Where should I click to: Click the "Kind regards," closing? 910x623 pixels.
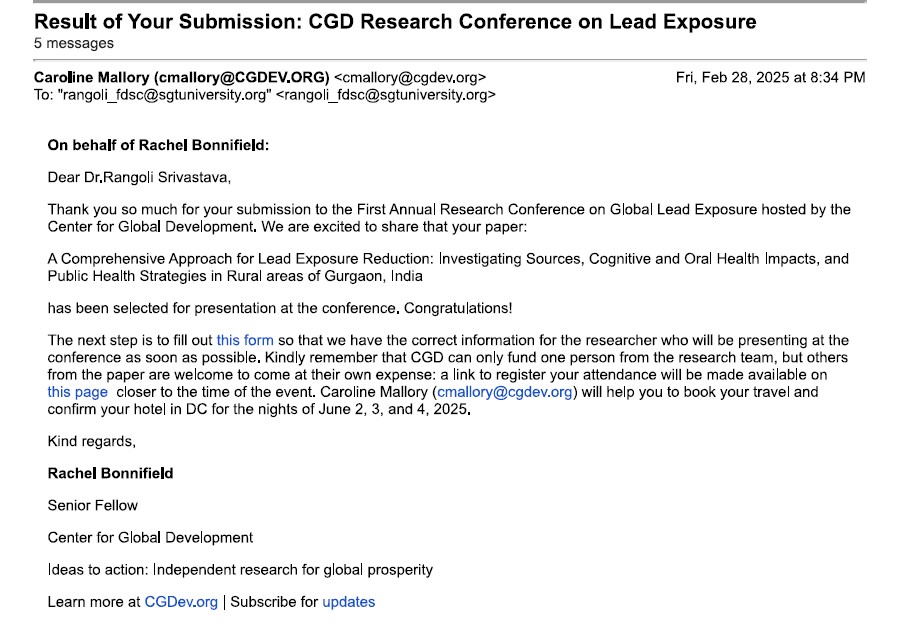pos(91,441)
